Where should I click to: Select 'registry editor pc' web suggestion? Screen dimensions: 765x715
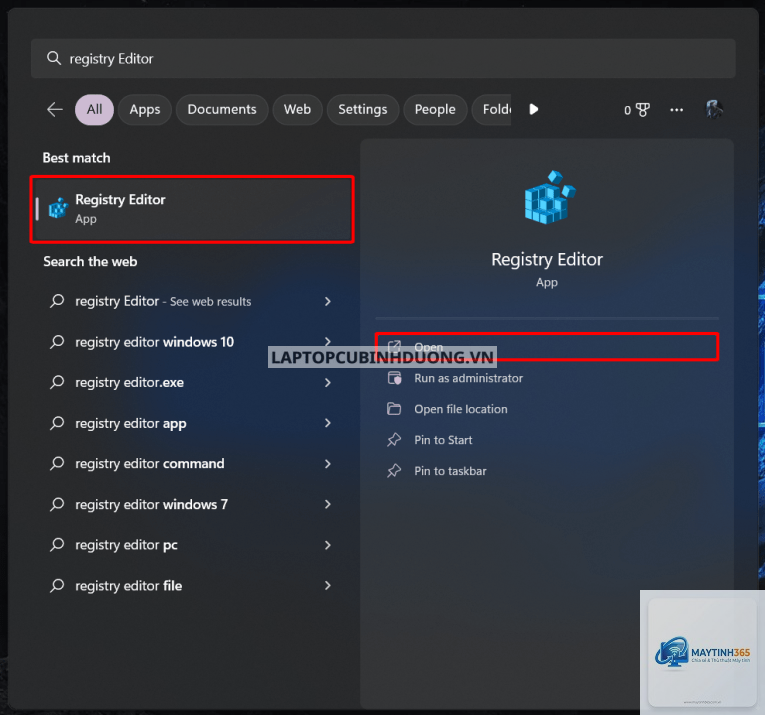coord(192,544)
